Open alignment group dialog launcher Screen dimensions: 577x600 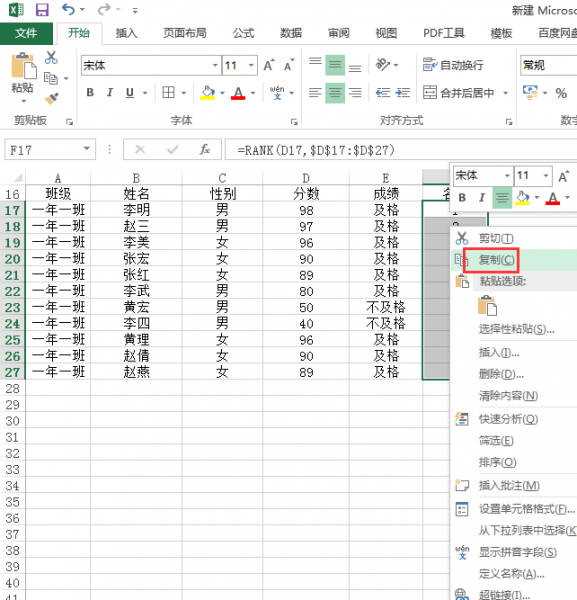click(509, 122)
